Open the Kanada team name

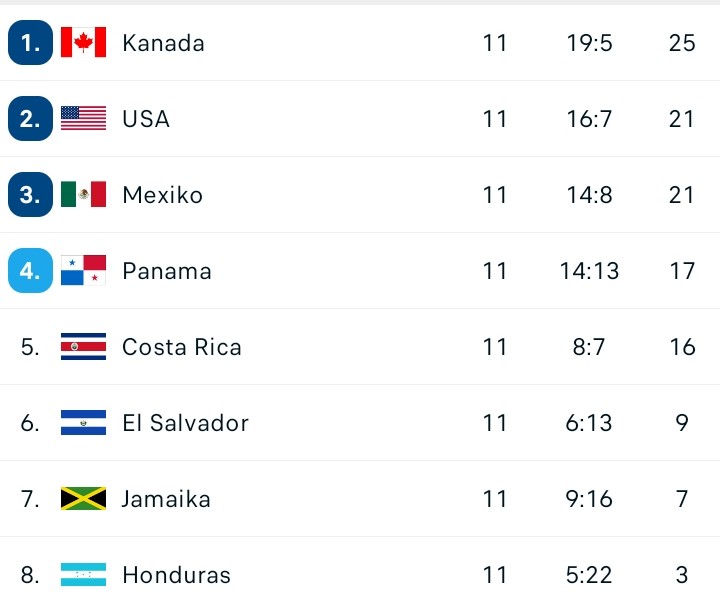[x=163, y=43]
